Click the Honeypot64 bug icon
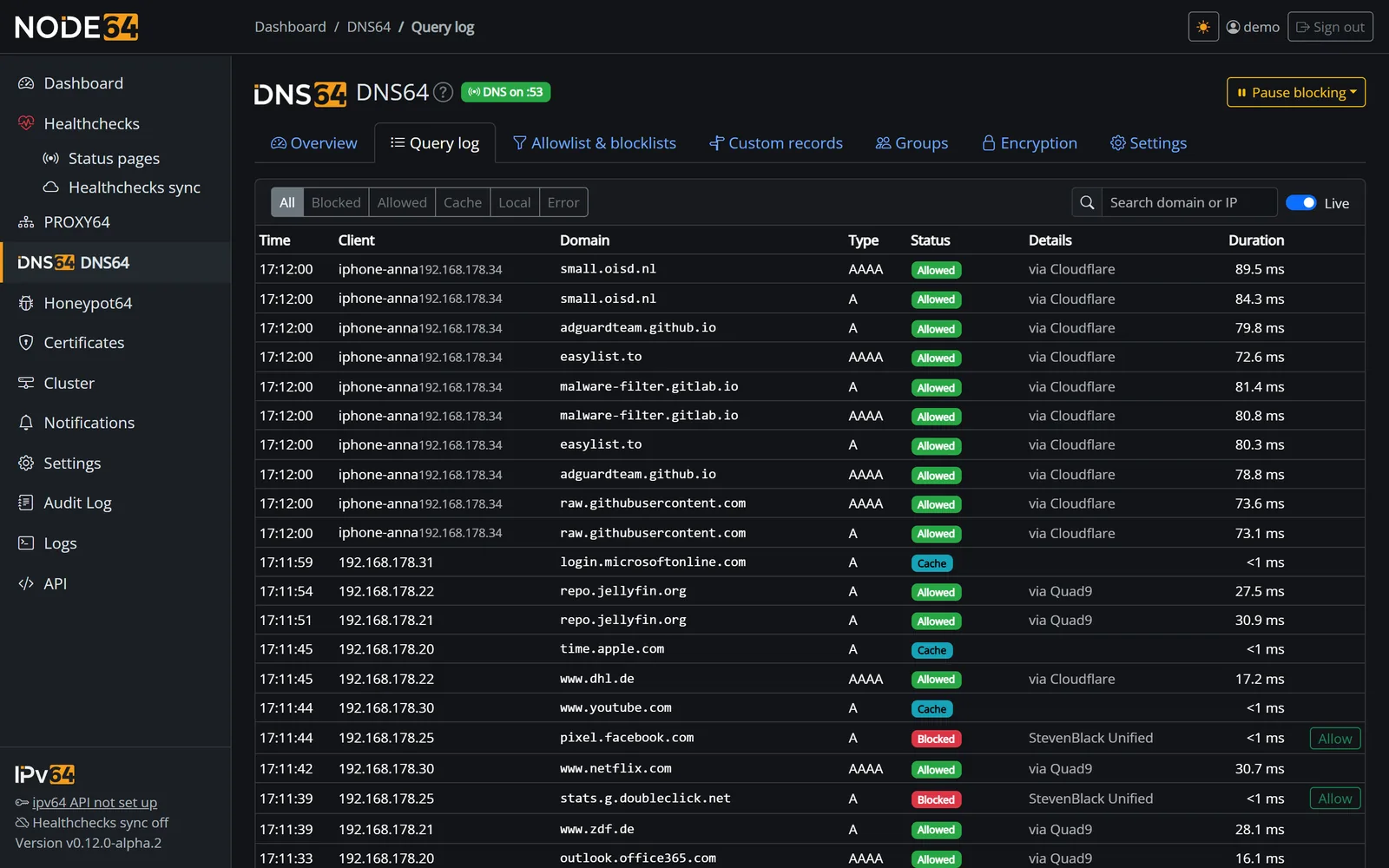Viewport: 1389px width, 868px height. pyautogui.click(x=26, y=303)
